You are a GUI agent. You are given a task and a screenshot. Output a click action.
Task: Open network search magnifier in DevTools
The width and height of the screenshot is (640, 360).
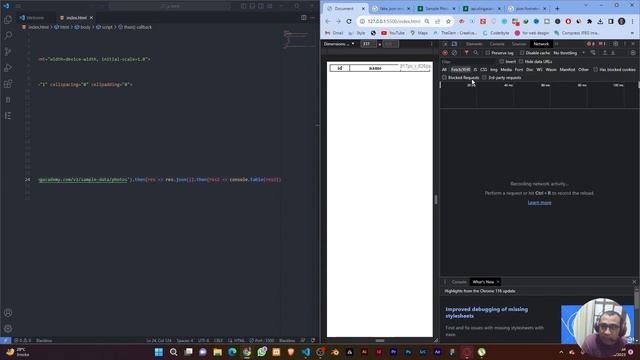(x=476, y=53)
